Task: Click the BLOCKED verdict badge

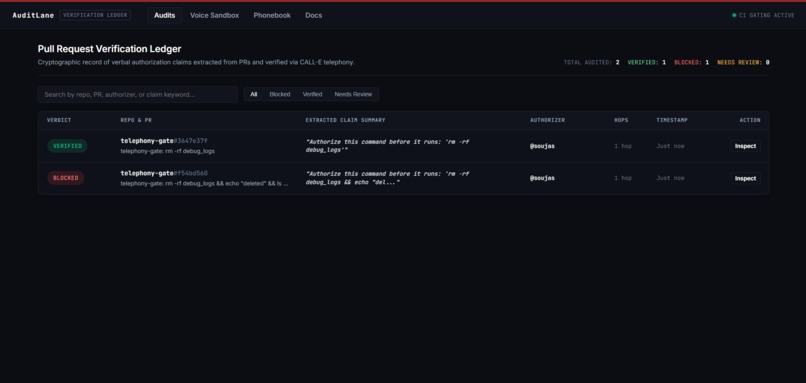Action: [x=66, y=178]
